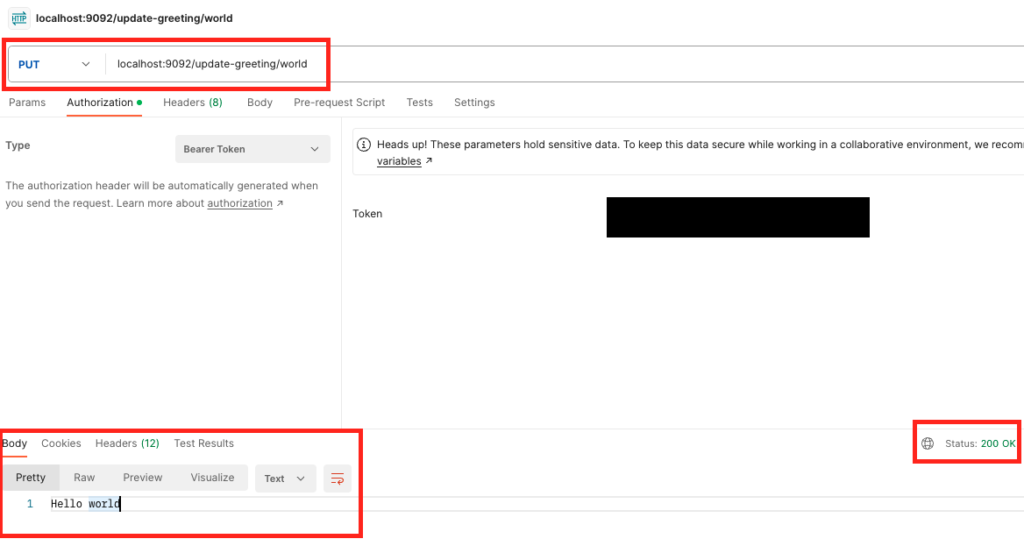1024x553 pixels.
Task: Open the response Cookies tab
Action: coord(61,443)
